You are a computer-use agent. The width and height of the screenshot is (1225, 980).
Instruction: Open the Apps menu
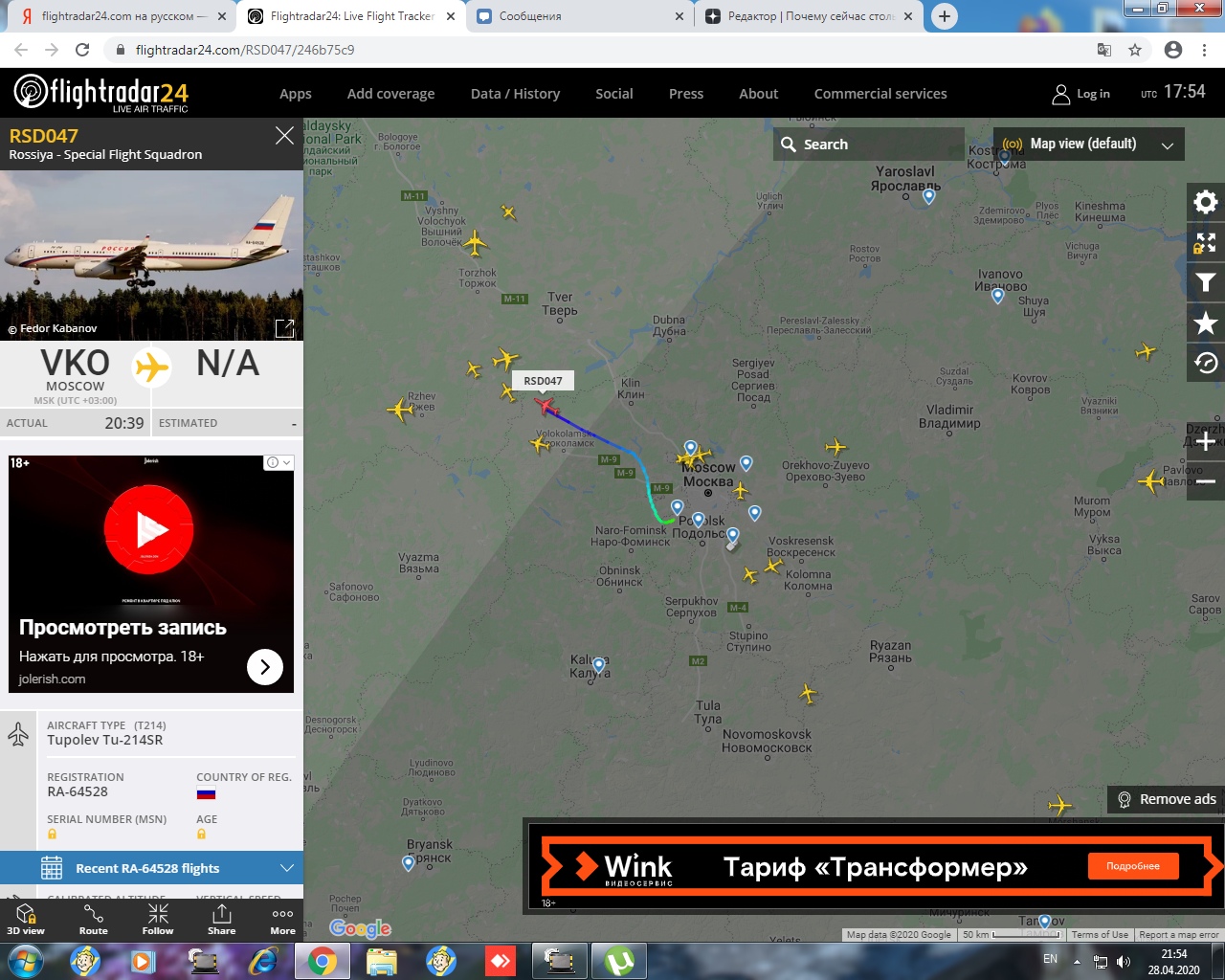pyautogui.click(x=296, y=94)
